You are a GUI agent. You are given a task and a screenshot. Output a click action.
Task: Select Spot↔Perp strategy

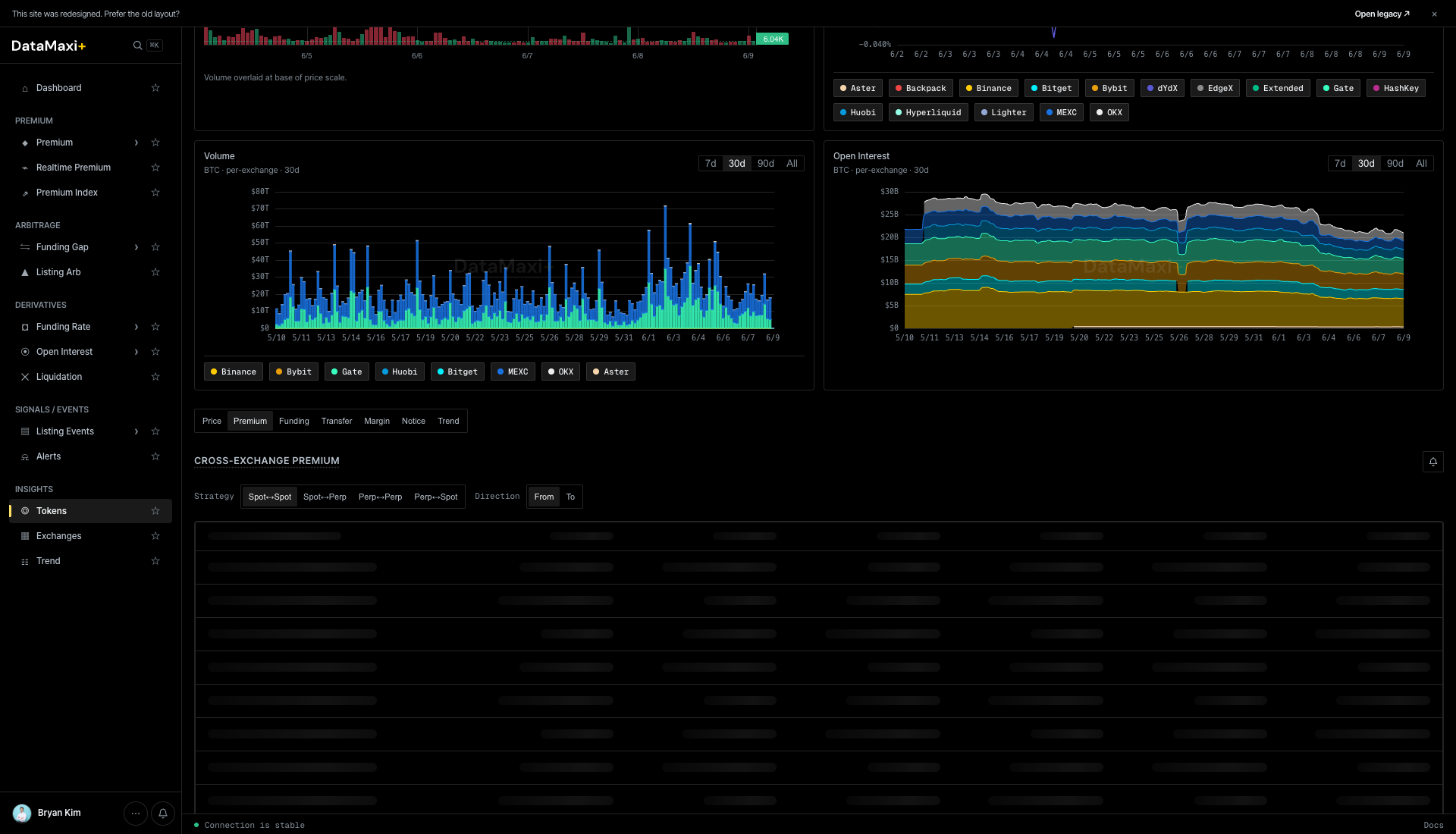325,497
